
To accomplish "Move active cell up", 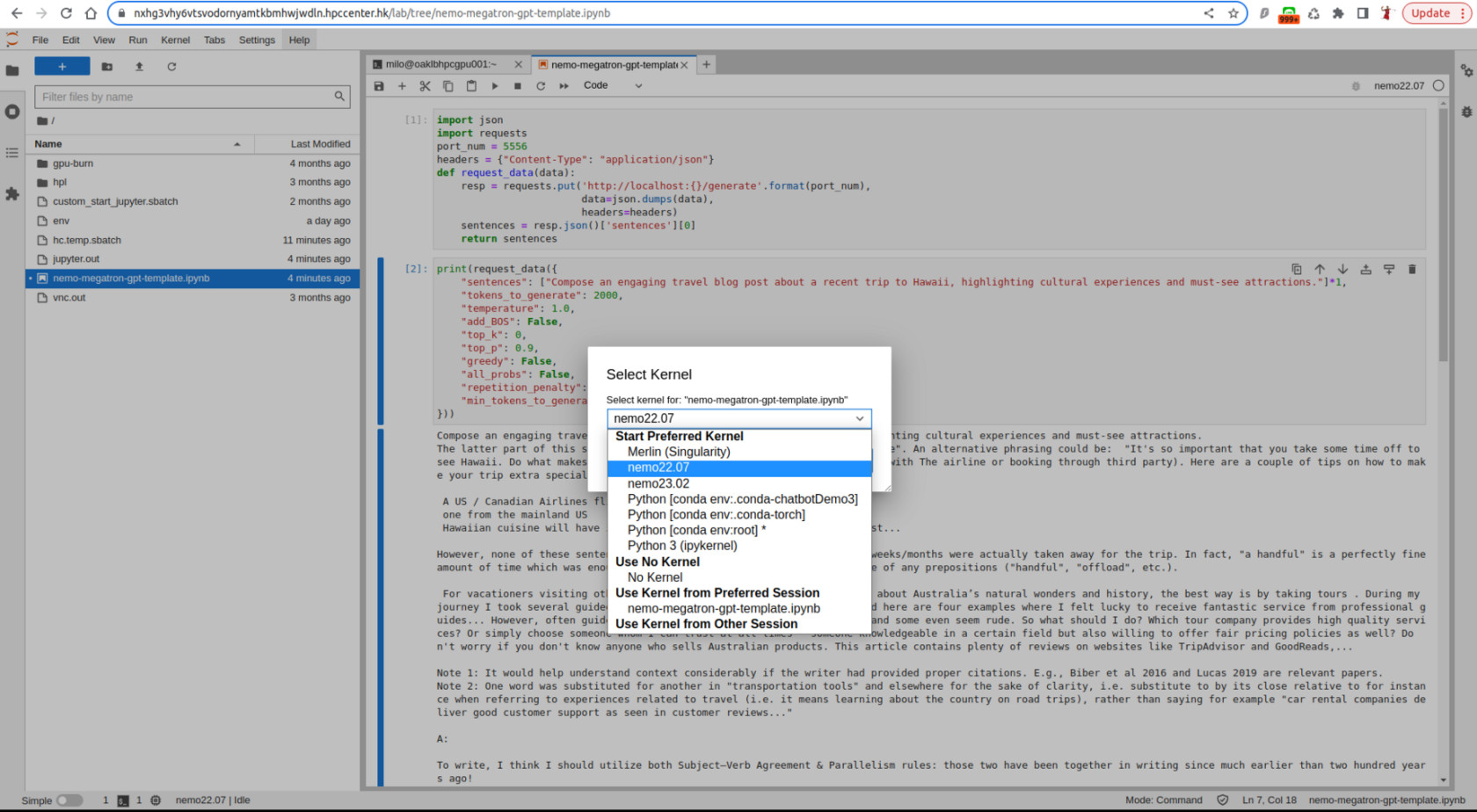I will 1320,270.
